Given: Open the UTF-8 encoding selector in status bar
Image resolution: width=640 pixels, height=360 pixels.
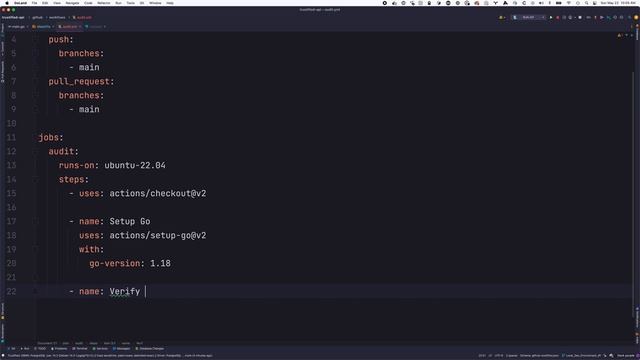Looking at the screenshot, I should click(499, 356).
